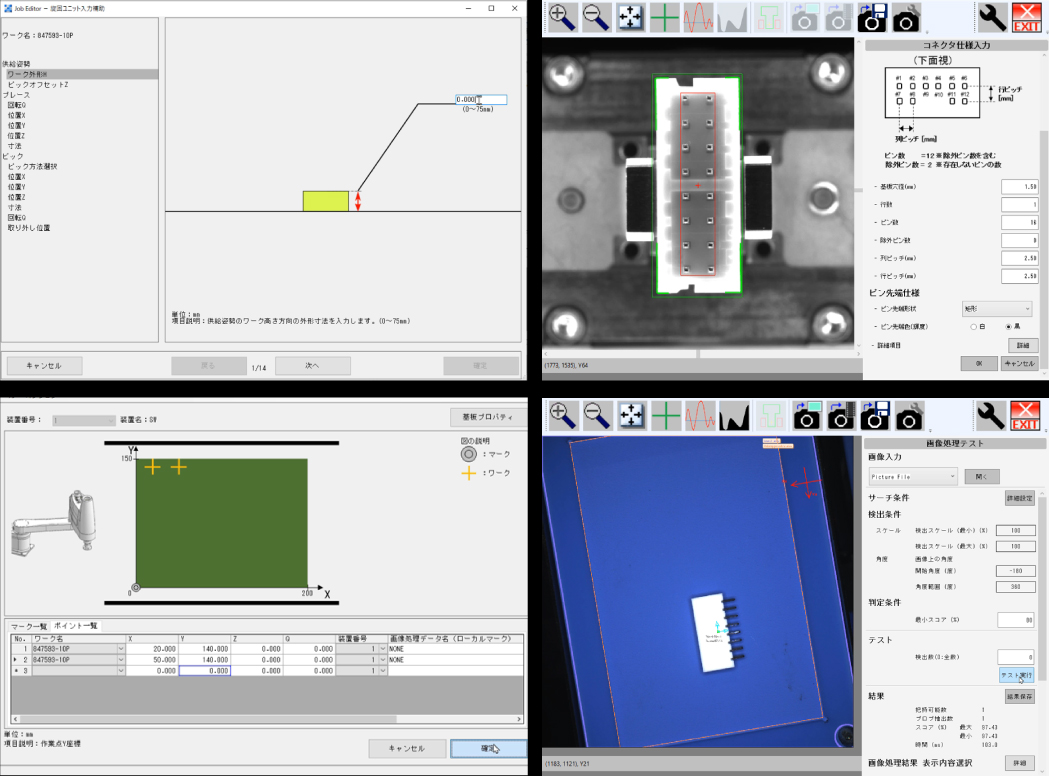Open black histogram icon in image test toolbar
The width and height of the screenshot is (1049, 776).
click(734, 416)
